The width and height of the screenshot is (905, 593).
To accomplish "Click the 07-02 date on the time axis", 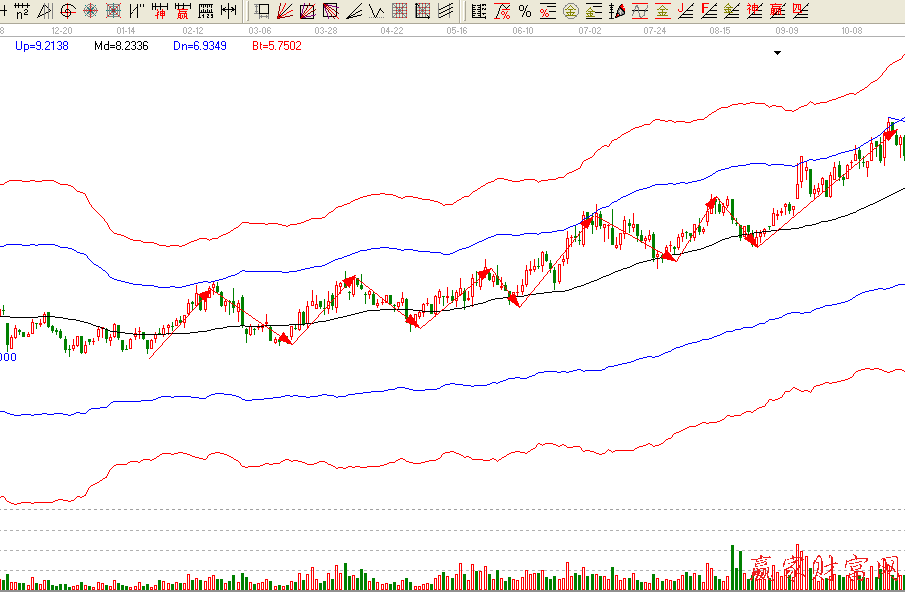I will point(590,31).
